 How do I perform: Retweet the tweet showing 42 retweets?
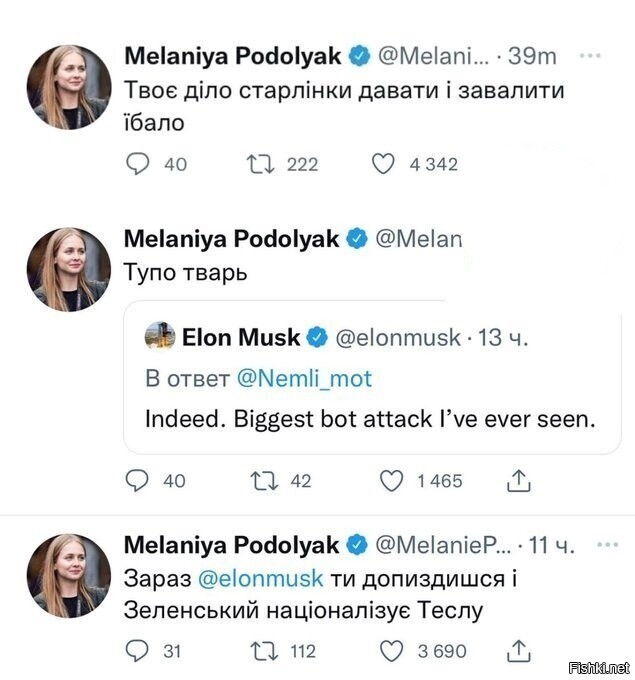pyautogui.click(x=259, y=481)
